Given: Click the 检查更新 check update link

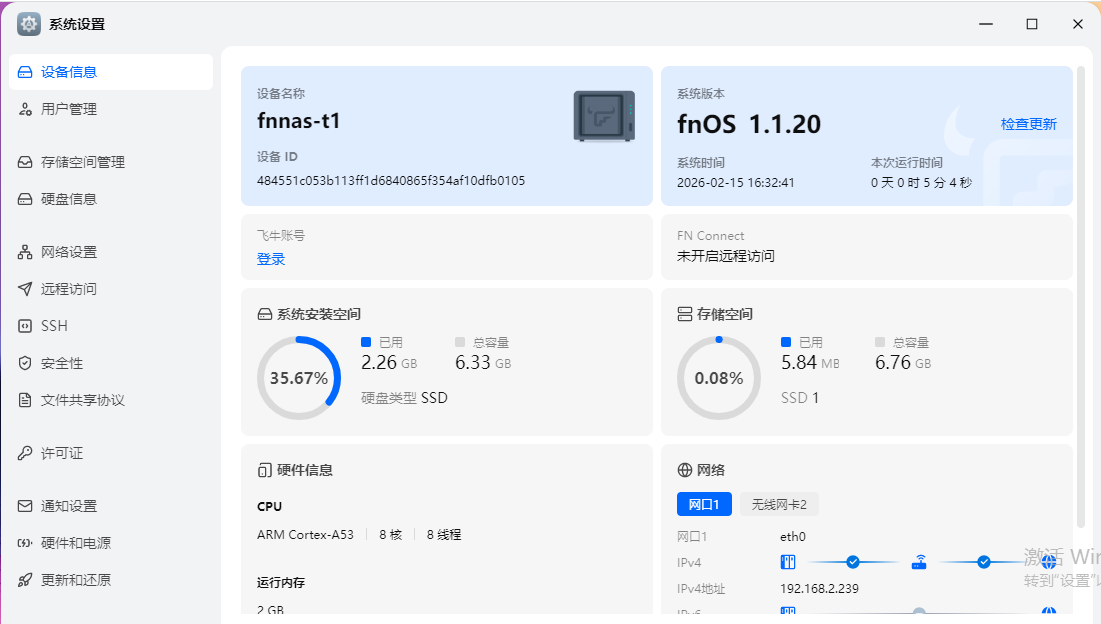Looking at the screenshot, I should [x=1028, y=124].
